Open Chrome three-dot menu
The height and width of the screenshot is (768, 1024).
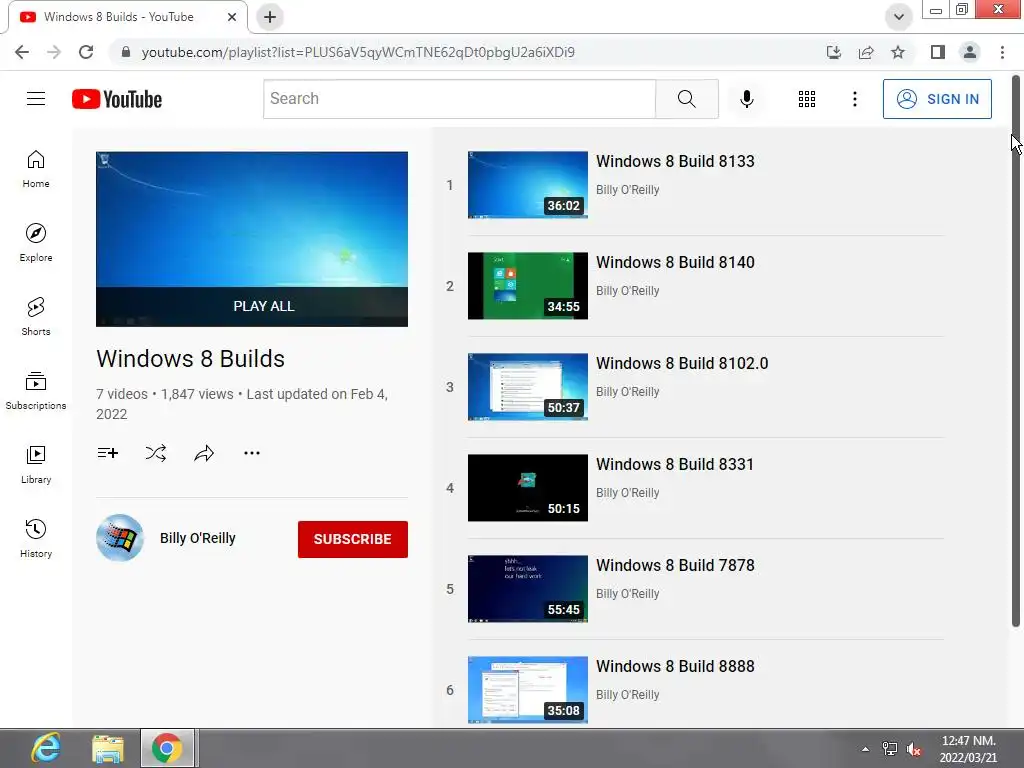click(x=1002, y=52)
